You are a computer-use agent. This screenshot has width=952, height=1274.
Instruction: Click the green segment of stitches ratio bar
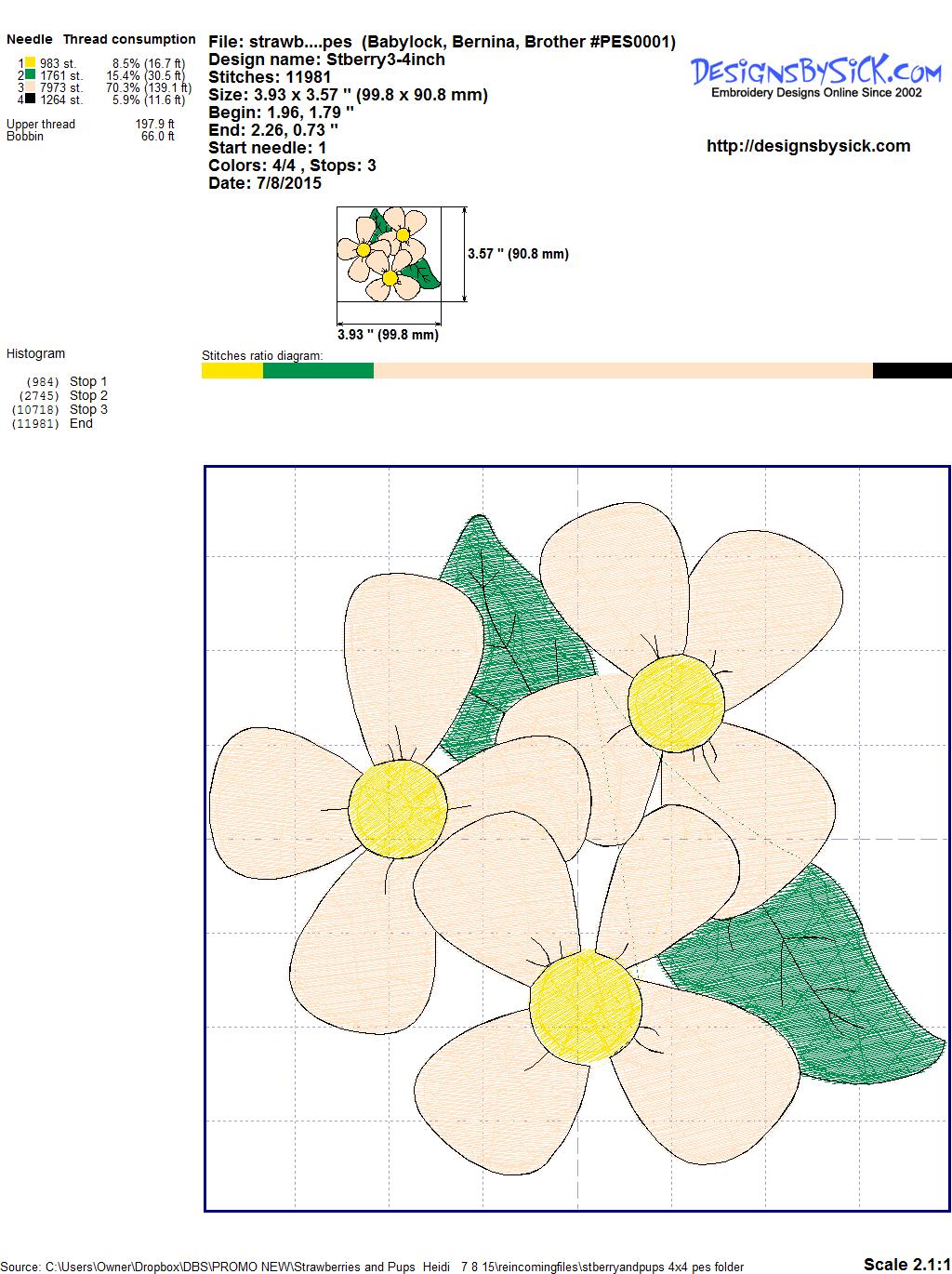(x=318, y=371)
